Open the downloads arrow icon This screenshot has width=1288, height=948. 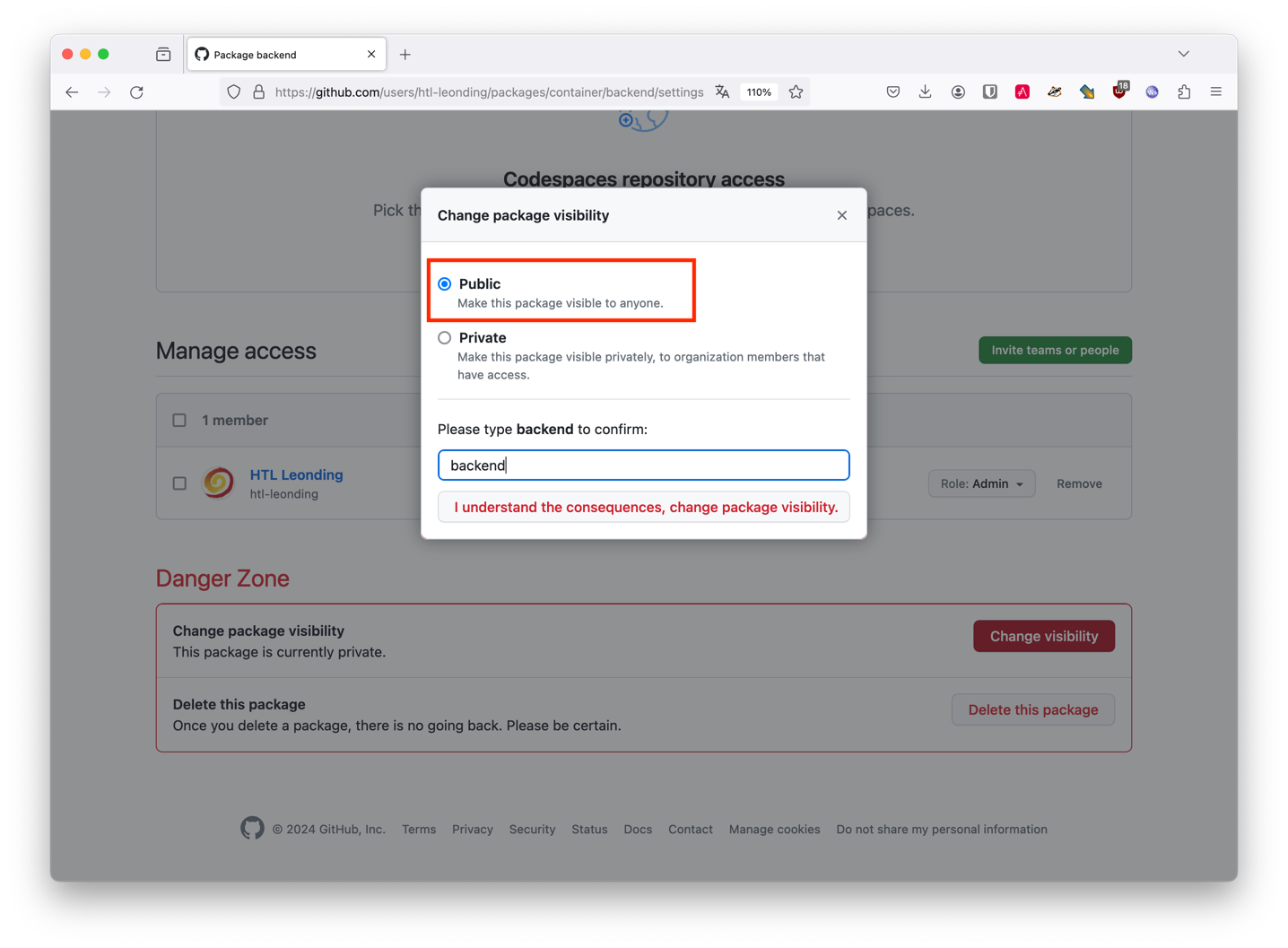925,91
